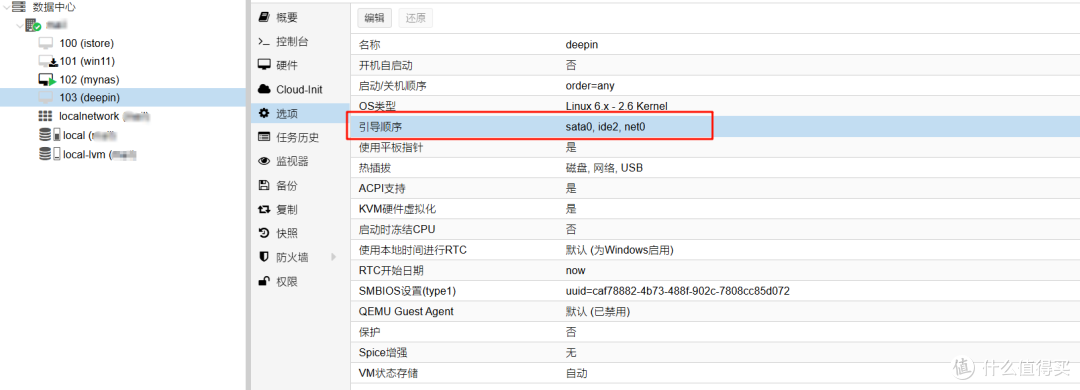Open the Cloud-Init menu item
The height and width of the screenshot is (390, 1080).
[300, 90]
